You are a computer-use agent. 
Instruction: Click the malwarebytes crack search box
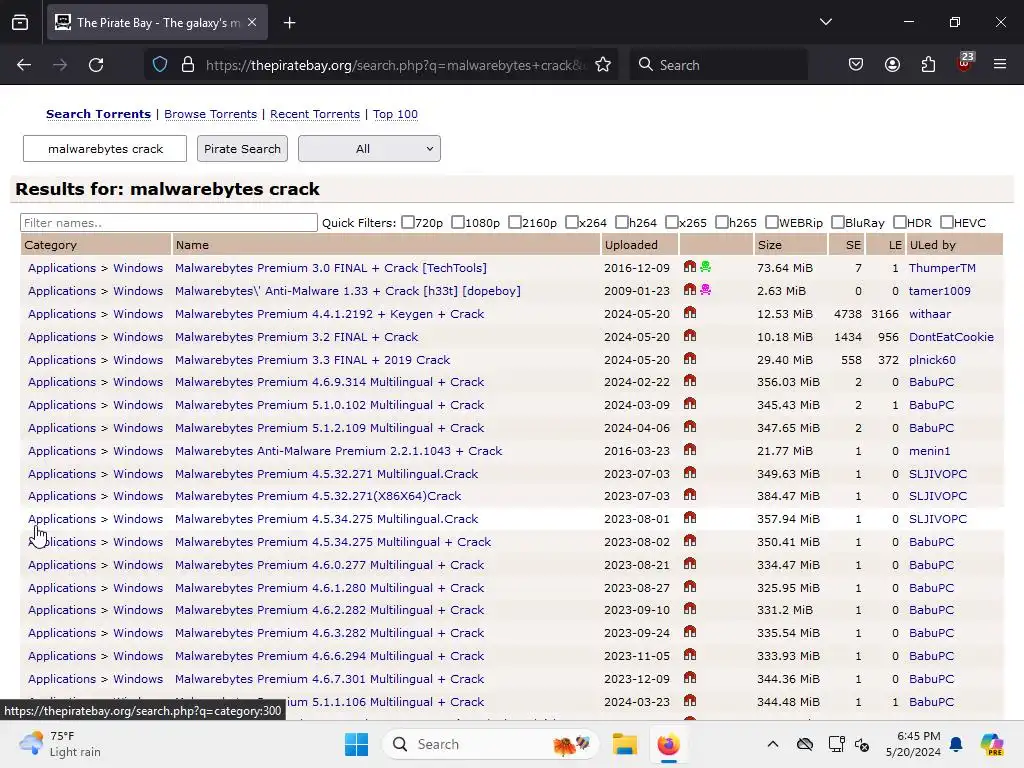(105, 148)
